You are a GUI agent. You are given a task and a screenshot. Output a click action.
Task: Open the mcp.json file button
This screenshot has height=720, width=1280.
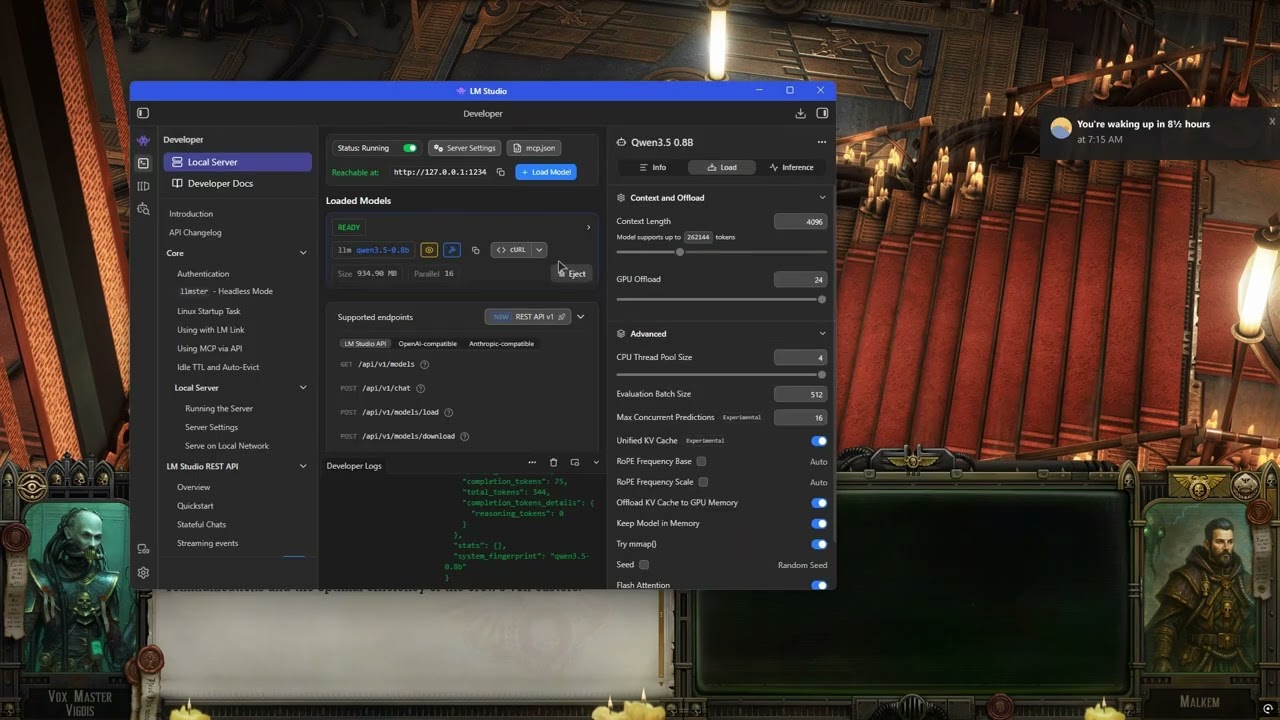pos(534,148)
